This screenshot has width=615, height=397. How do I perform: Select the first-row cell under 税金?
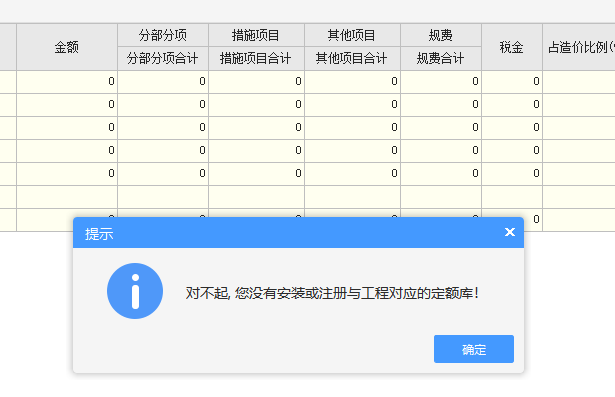coord(512,82)
